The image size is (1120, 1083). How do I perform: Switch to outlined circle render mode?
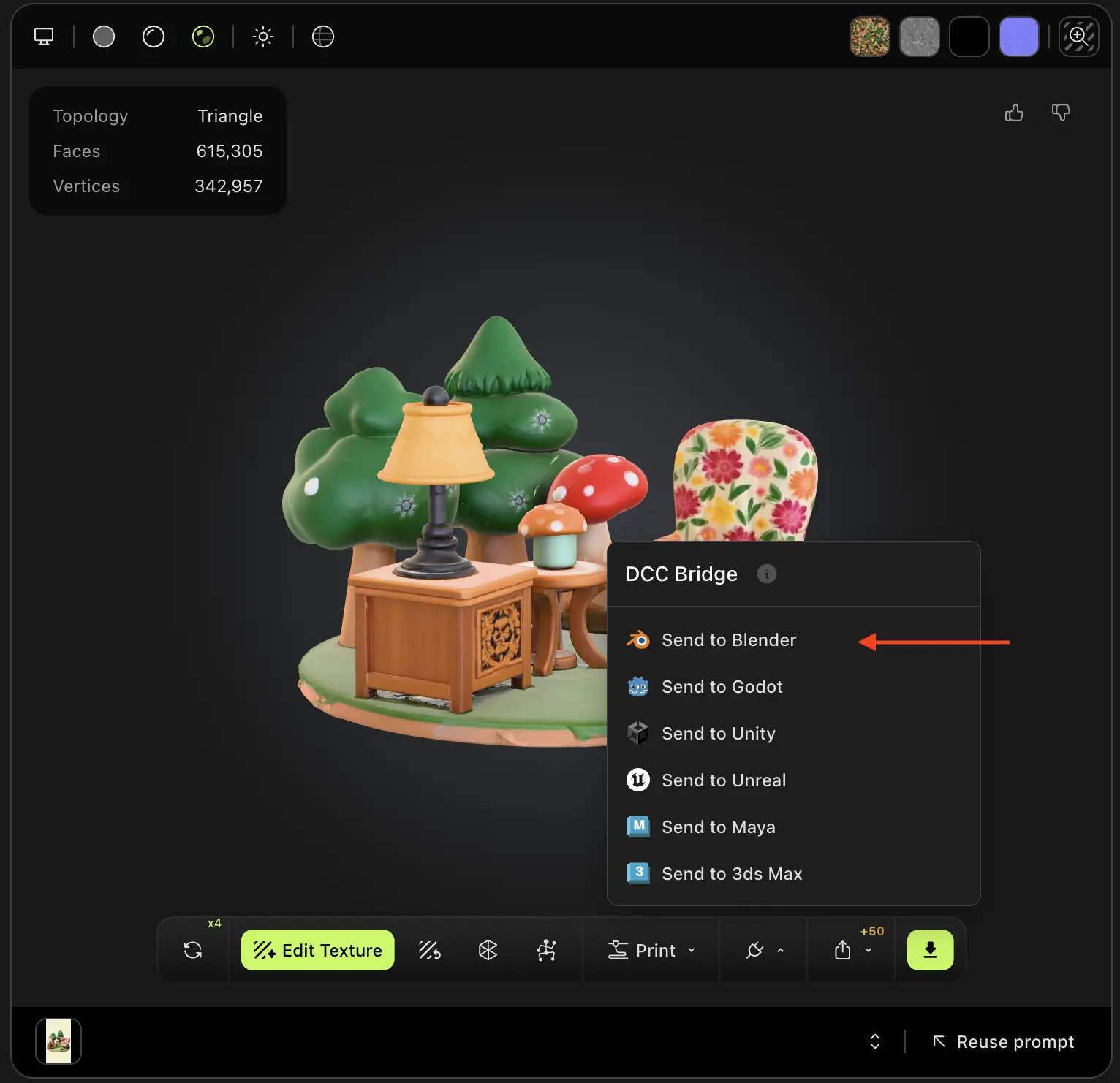tap(154, 37)
